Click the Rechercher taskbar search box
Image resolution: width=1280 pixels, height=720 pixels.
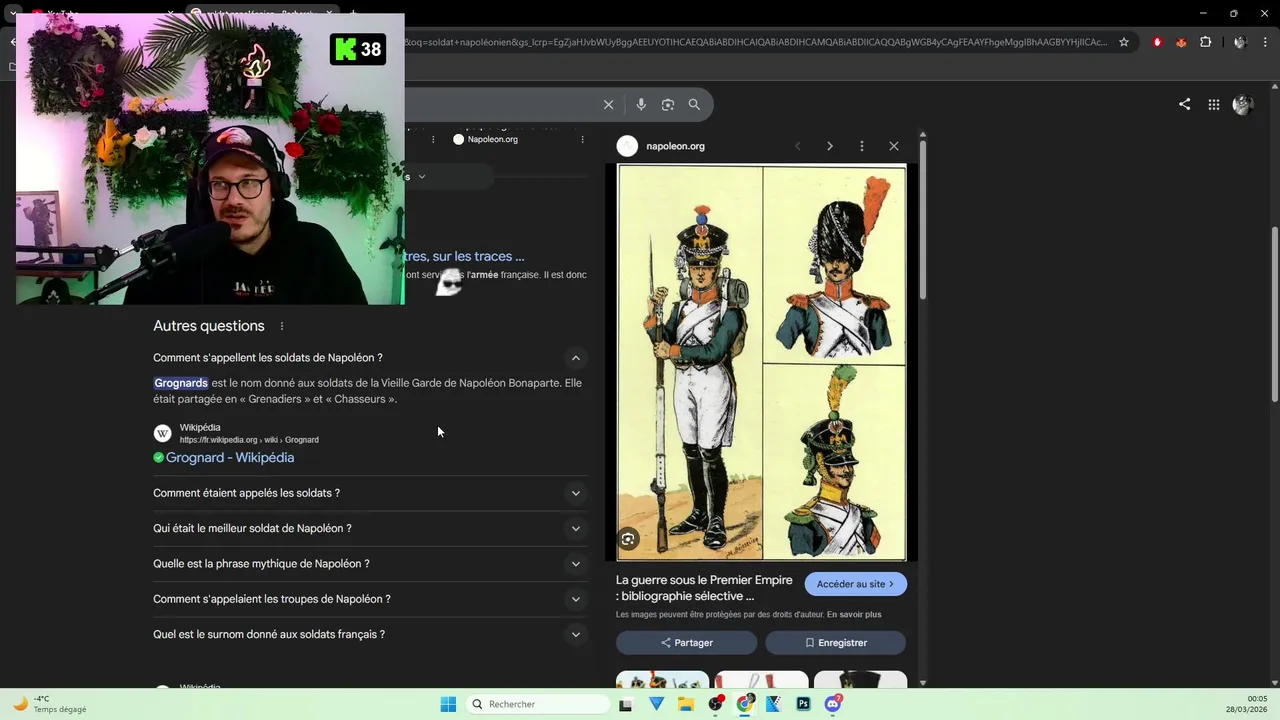[x=538, y=704]
